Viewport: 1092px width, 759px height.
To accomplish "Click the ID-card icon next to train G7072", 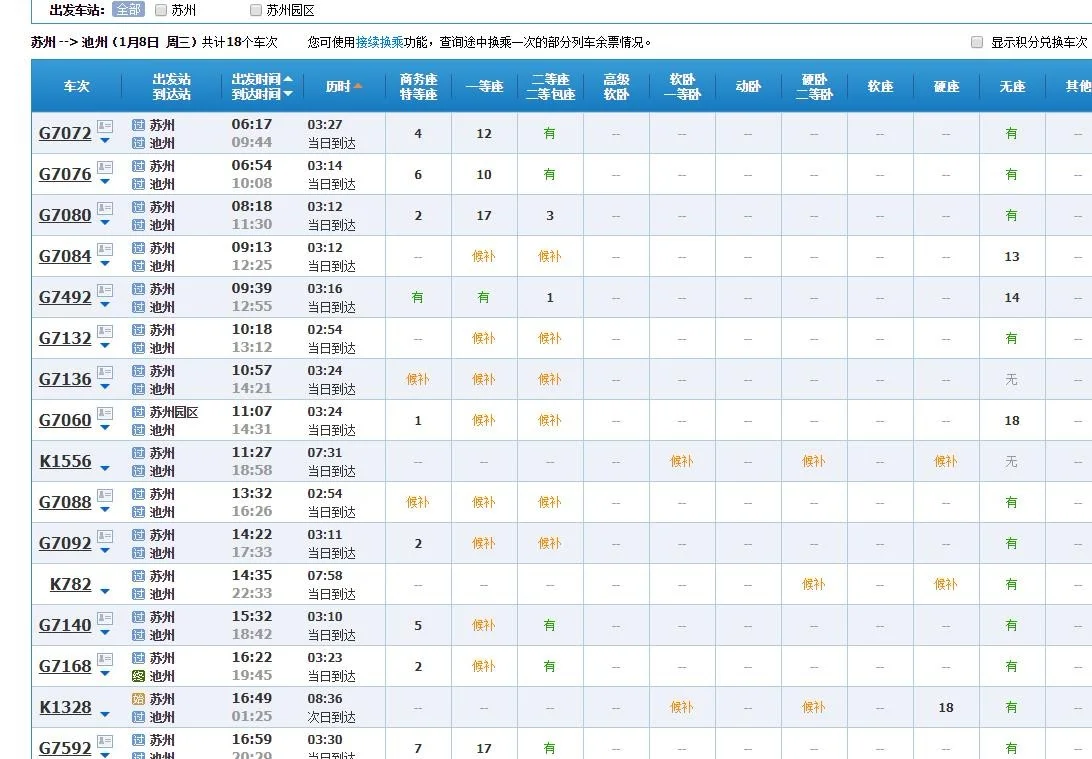I will pos(103,127).
